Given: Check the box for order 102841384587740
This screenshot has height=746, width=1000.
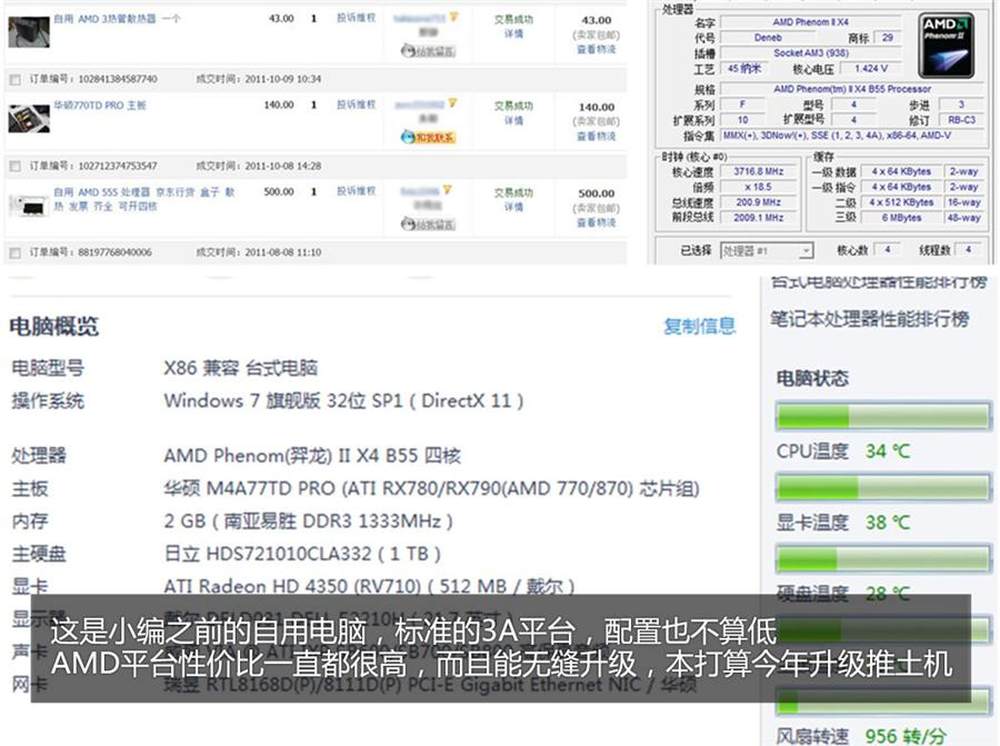Looking at the screenshot, I should (15, 79).
